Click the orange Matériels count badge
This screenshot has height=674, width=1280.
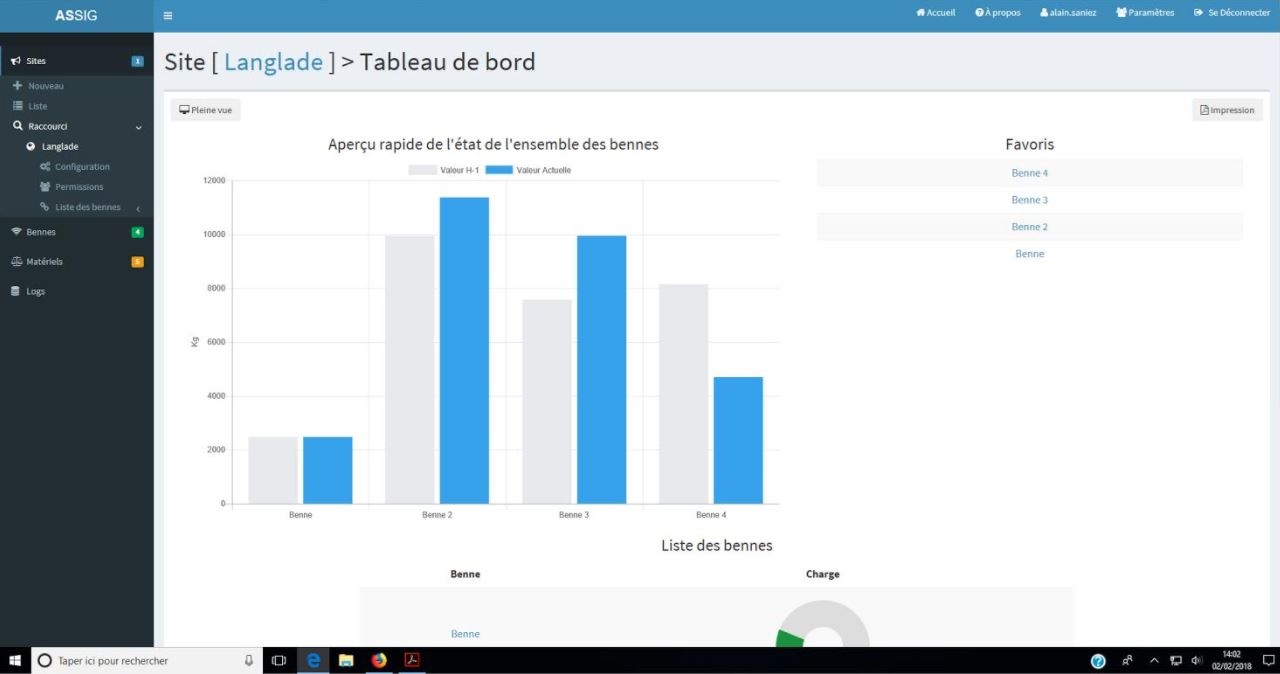pos(137,262)
